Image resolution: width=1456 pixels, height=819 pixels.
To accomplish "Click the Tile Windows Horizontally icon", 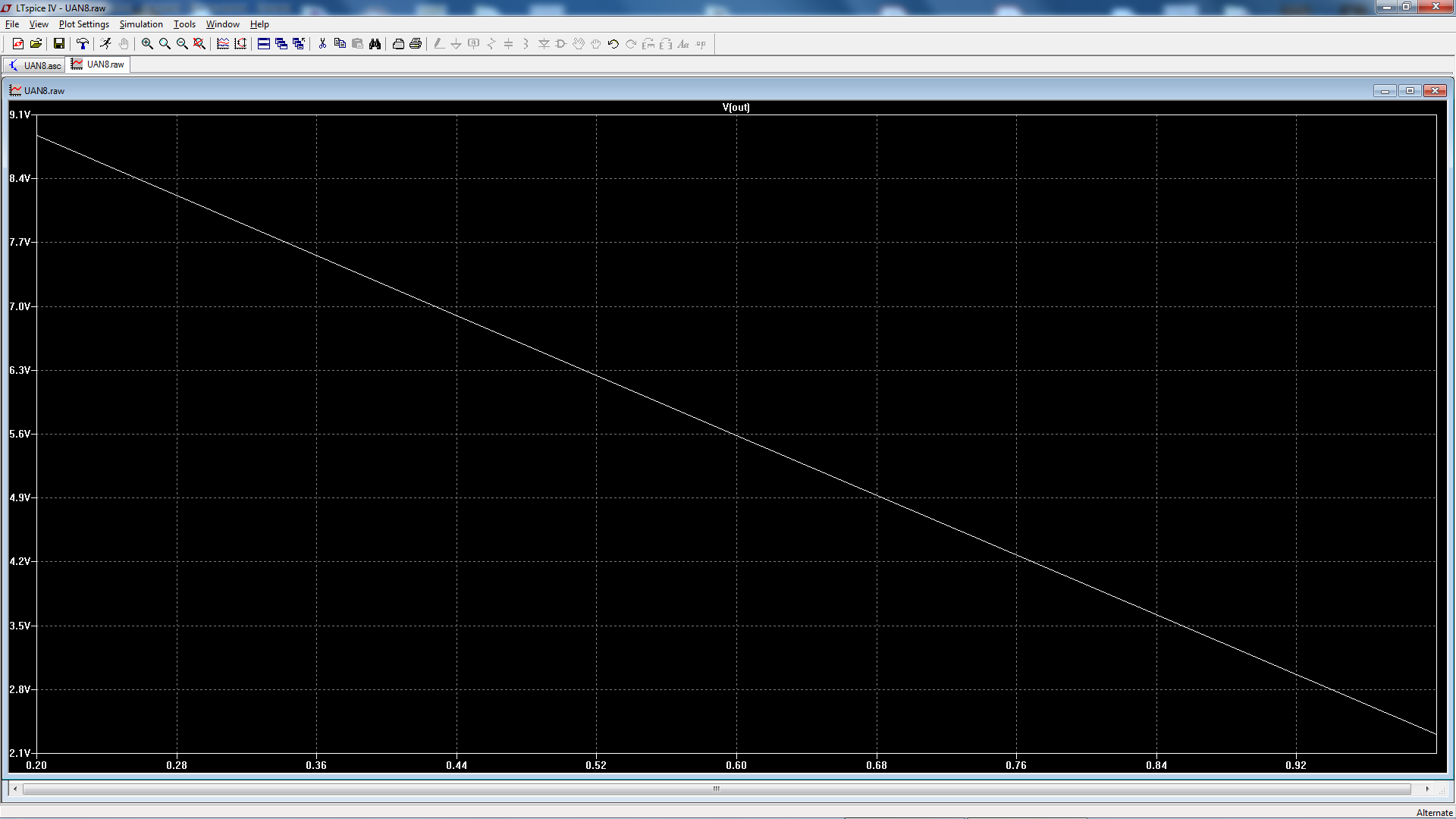I will (x=264, y=44).
